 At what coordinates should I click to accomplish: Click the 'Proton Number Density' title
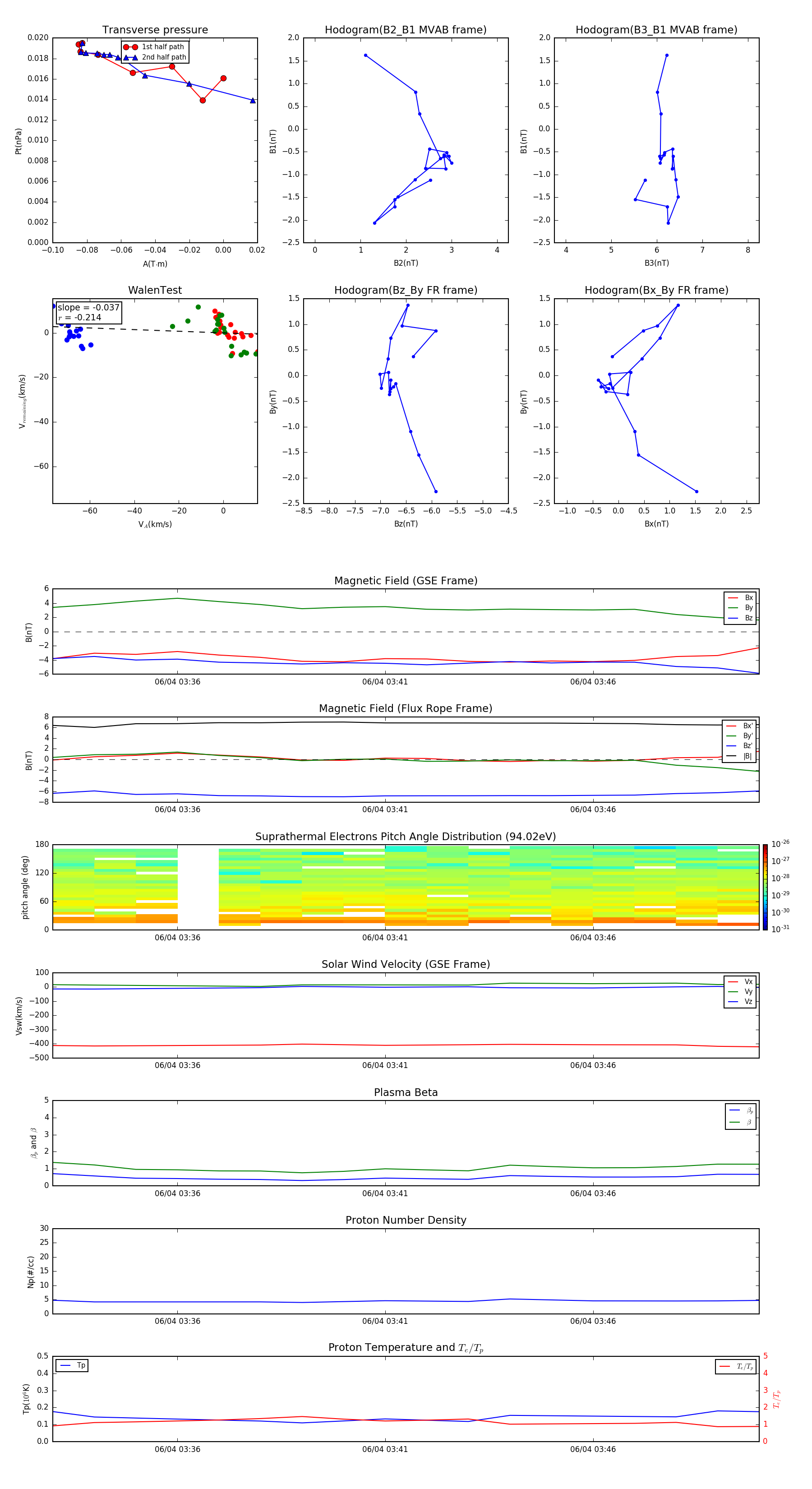pos(406,1220)
